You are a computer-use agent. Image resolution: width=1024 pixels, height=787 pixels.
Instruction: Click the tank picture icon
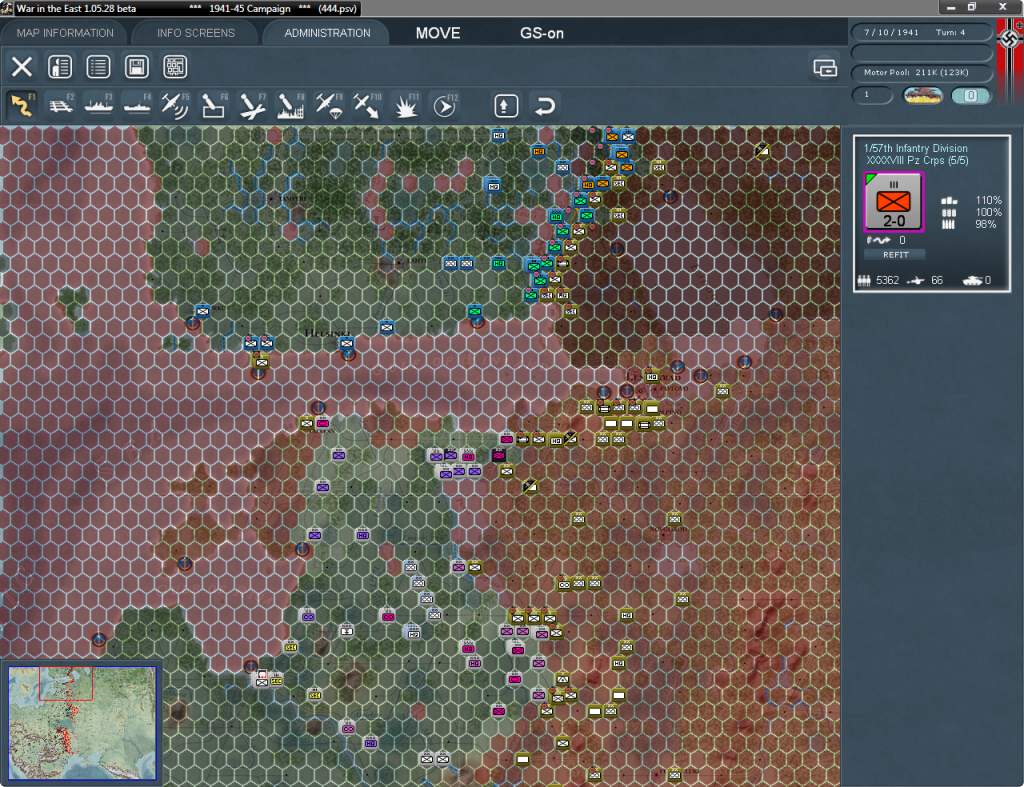click(923, 95)
